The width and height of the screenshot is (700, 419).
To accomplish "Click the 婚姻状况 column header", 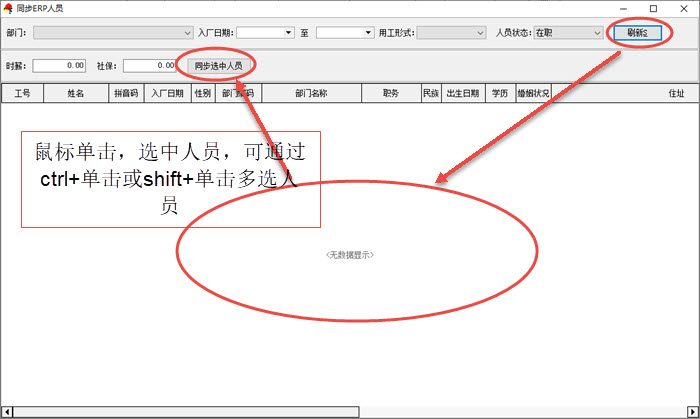I will (533, 93).
